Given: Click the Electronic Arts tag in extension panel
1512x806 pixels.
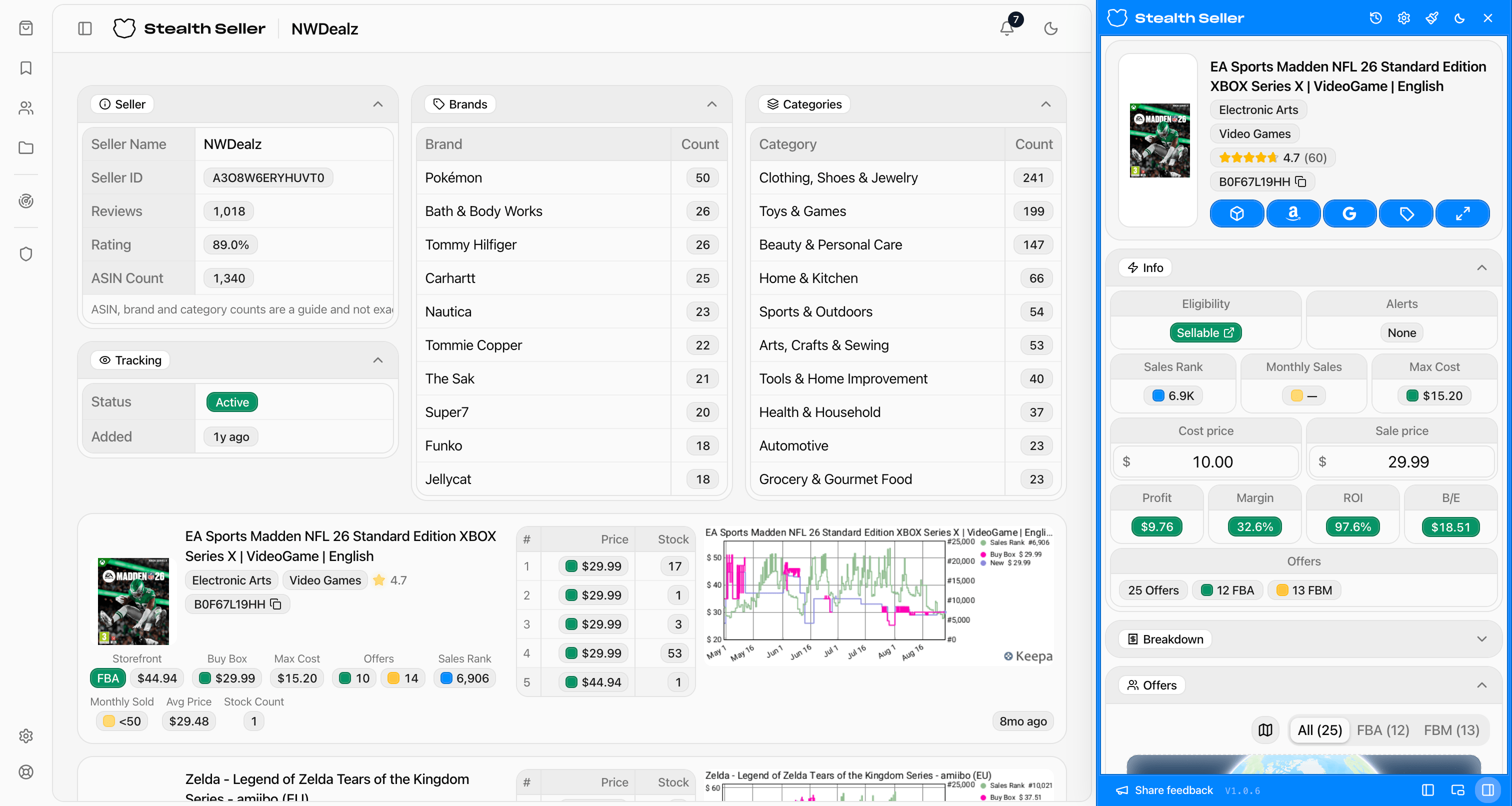Looking at the screenshot, I should 1258,110.
